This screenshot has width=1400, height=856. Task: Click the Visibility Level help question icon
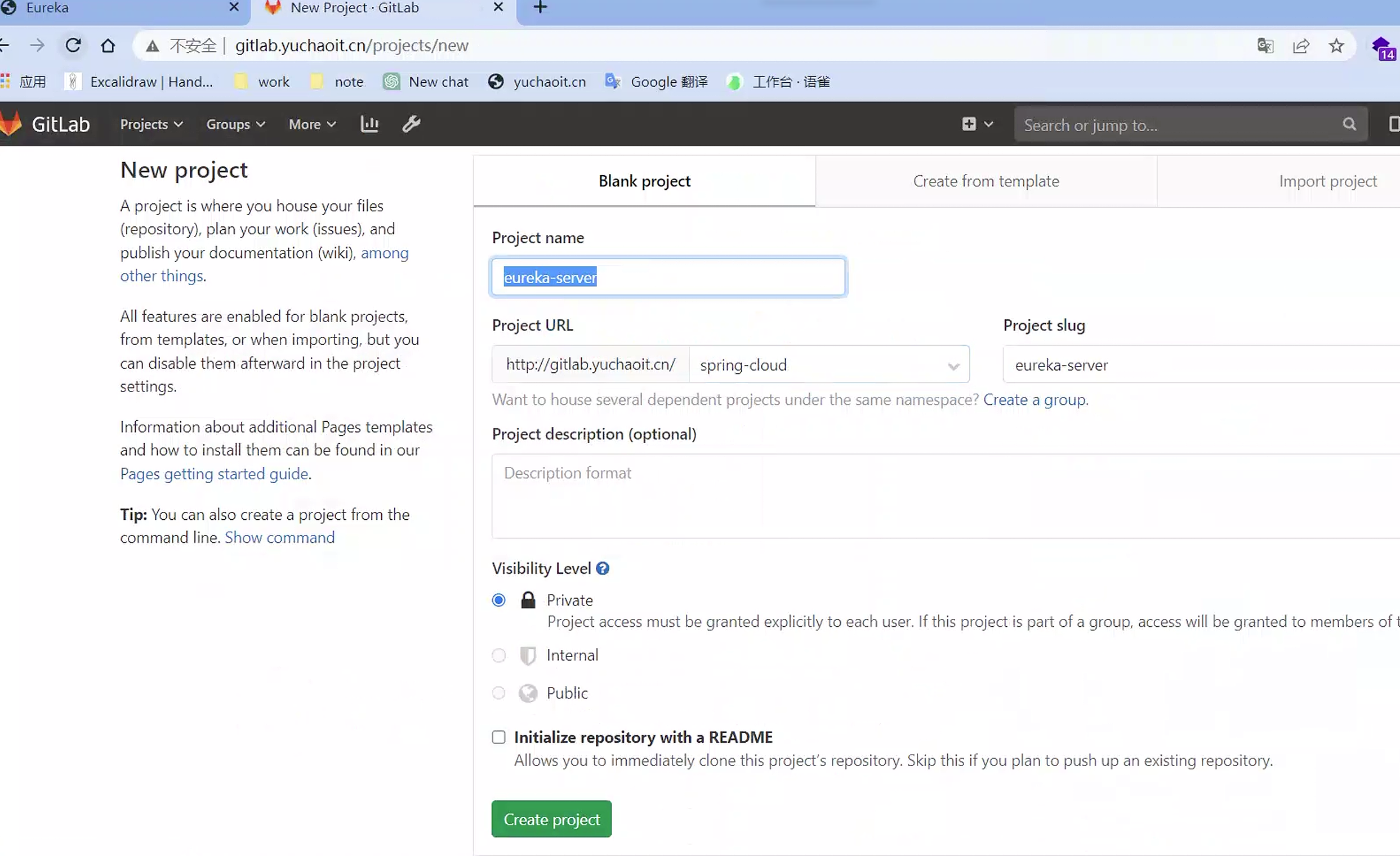tap(603, 568)
